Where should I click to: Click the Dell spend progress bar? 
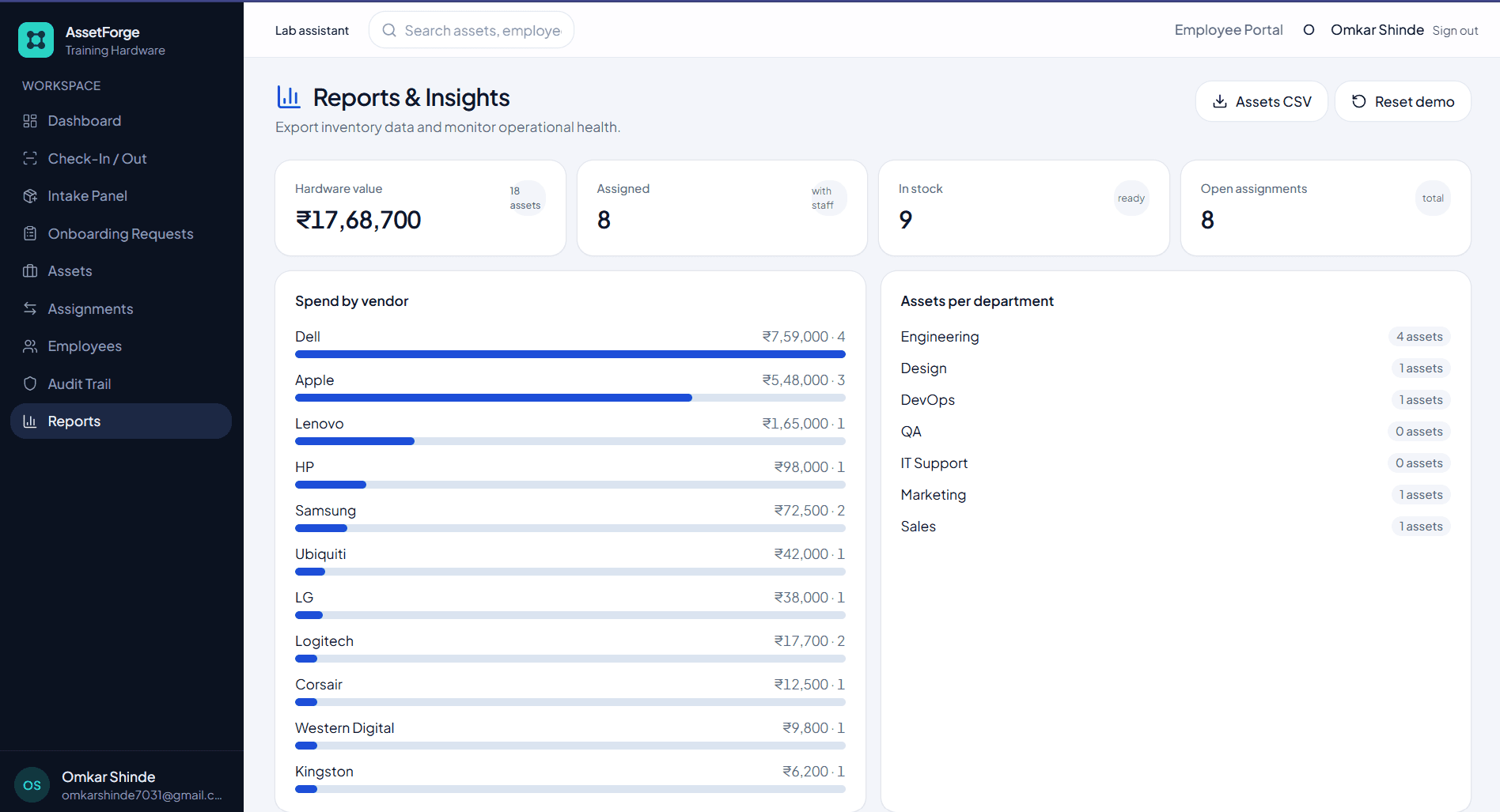coord(570,354)
